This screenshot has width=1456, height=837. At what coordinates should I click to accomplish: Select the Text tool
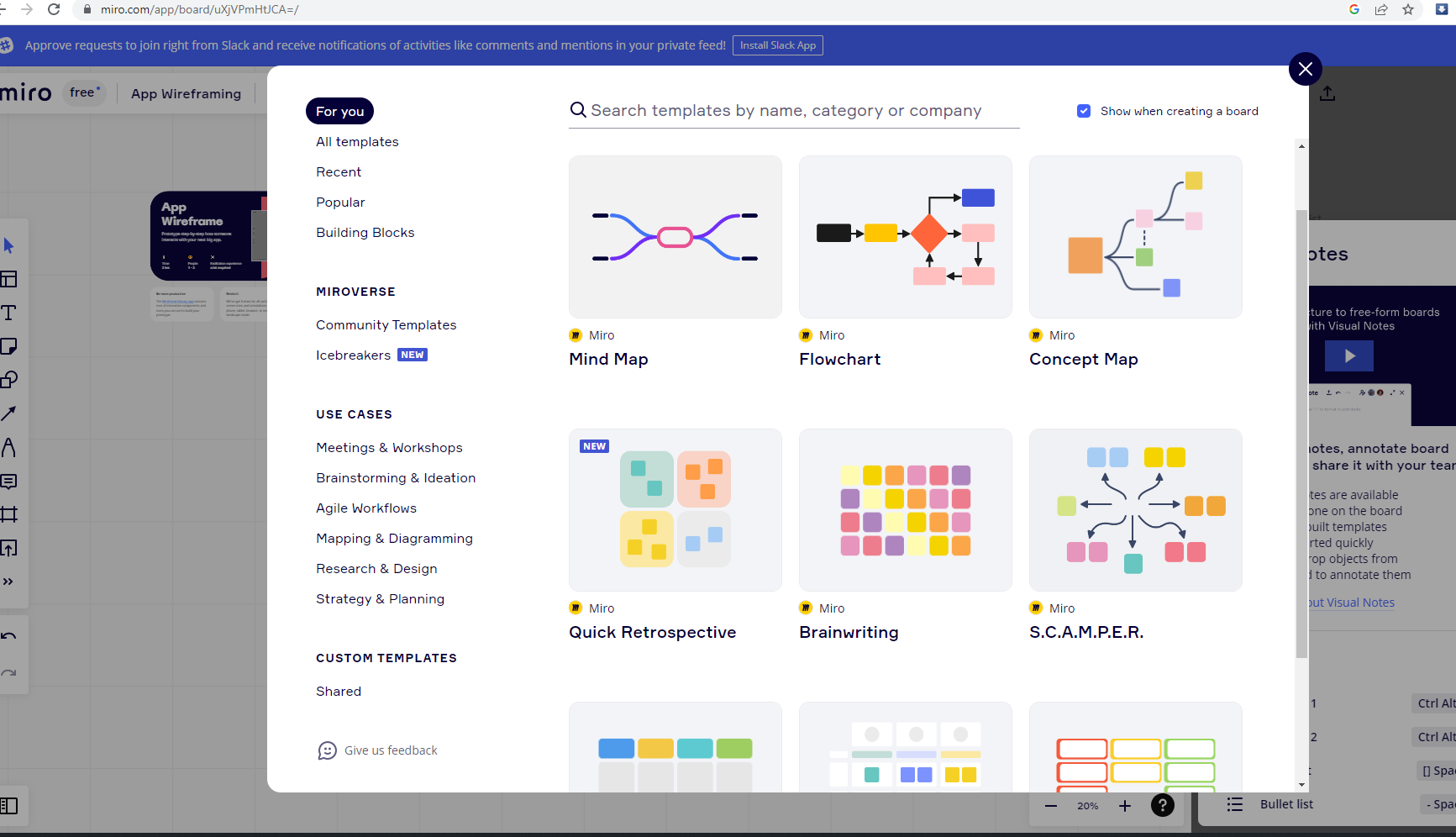(8, 313)
